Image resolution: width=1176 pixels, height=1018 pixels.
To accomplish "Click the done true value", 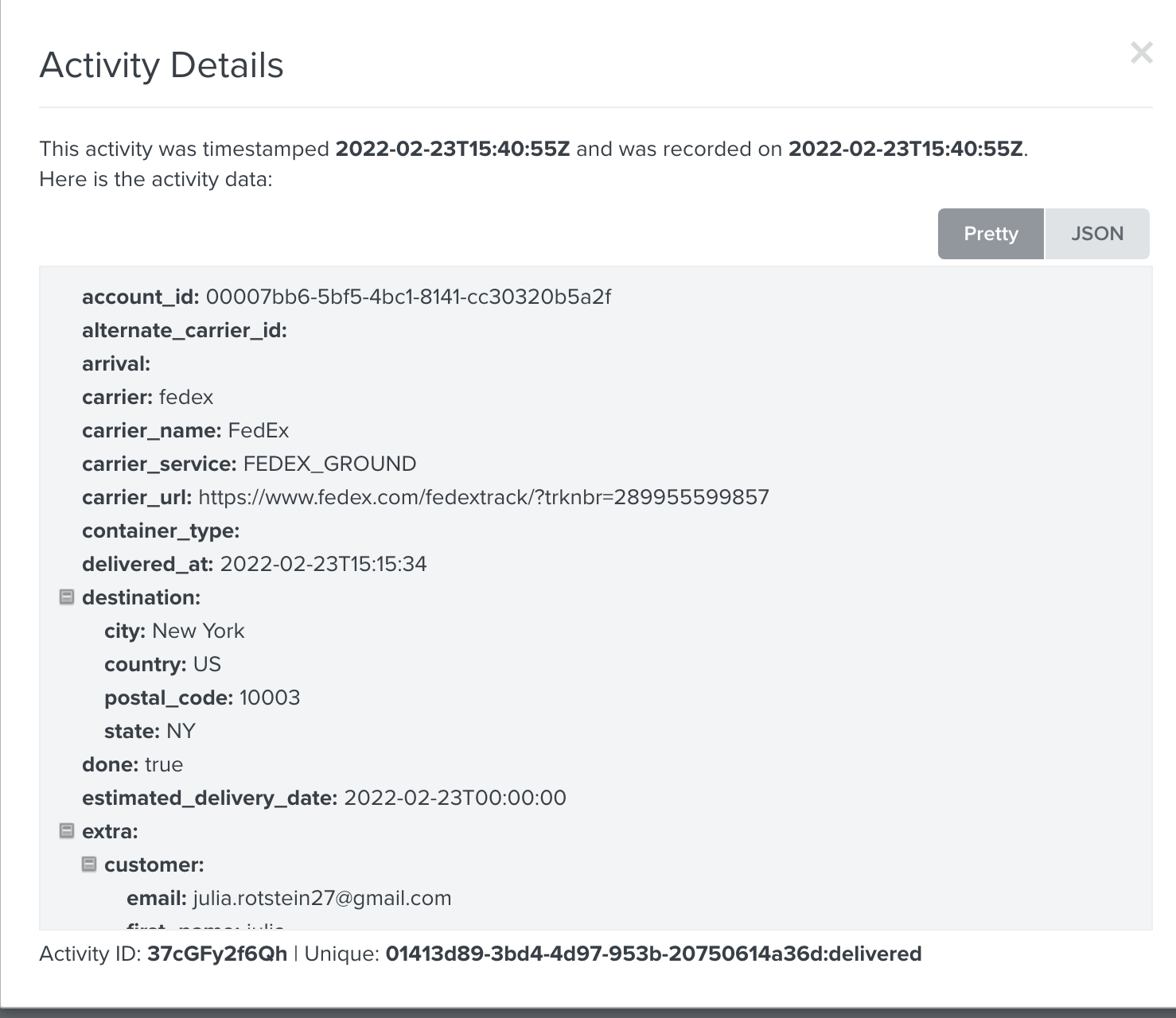I will [164, 763].
